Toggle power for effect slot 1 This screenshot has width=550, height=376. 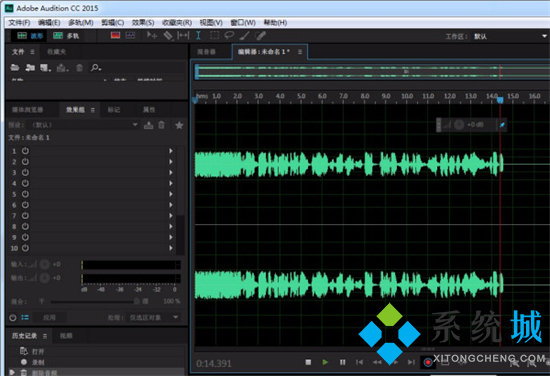click(x=25, y=151)
